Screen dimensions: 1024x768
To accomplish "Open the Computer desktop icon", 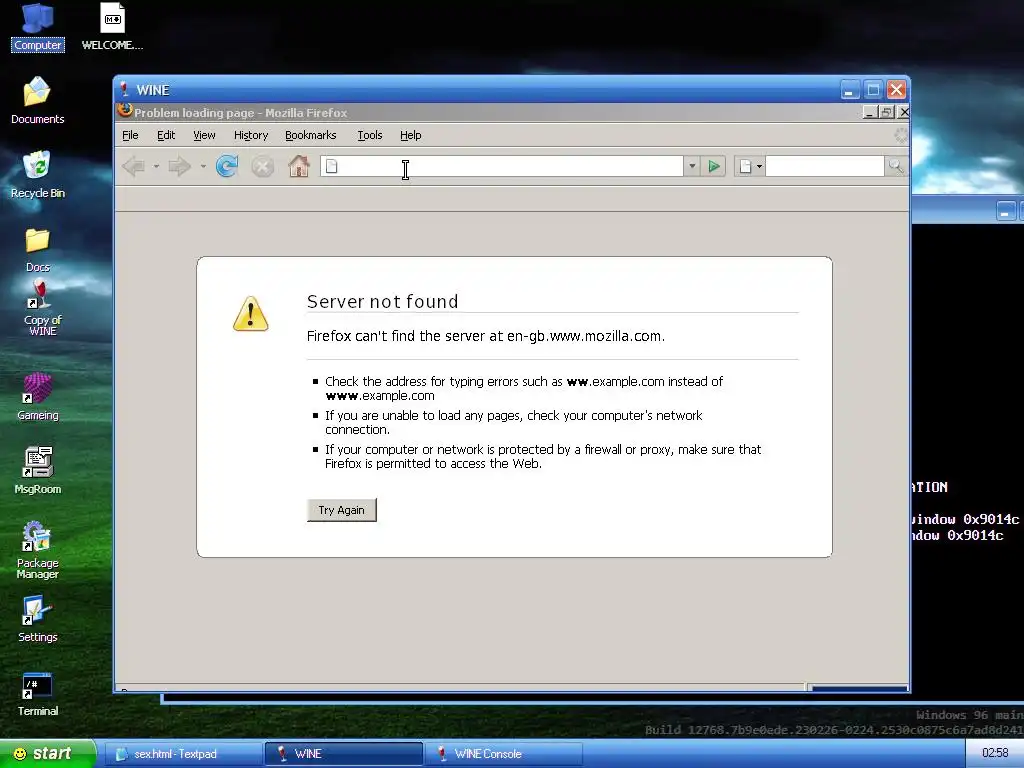I will click(38, 28).
